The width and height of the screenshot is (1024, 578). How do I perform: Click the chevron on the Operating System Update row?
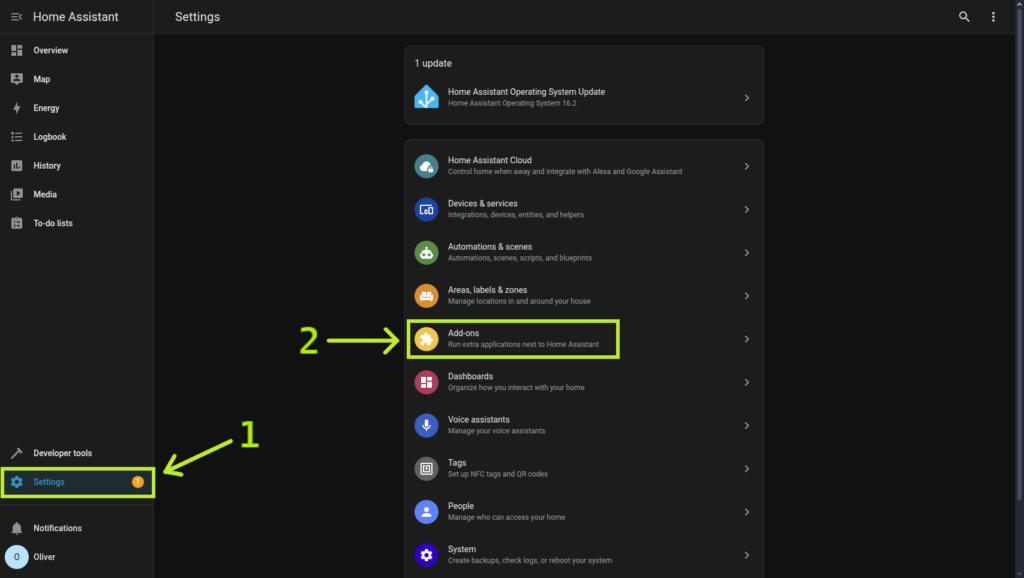pyautogui.click(x=746, y=97)
